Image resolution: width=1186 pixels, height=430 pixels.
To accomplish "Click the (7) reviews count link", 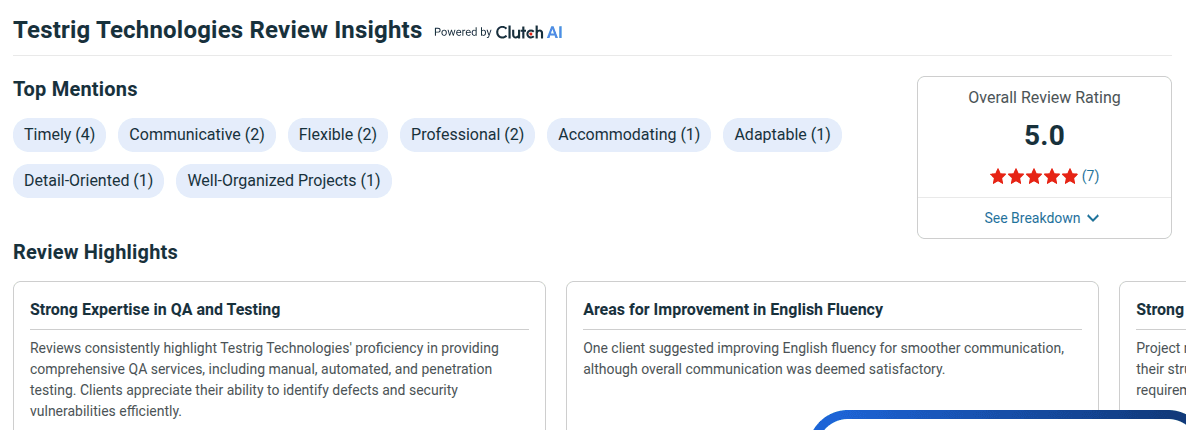I will click(1090, 176).
